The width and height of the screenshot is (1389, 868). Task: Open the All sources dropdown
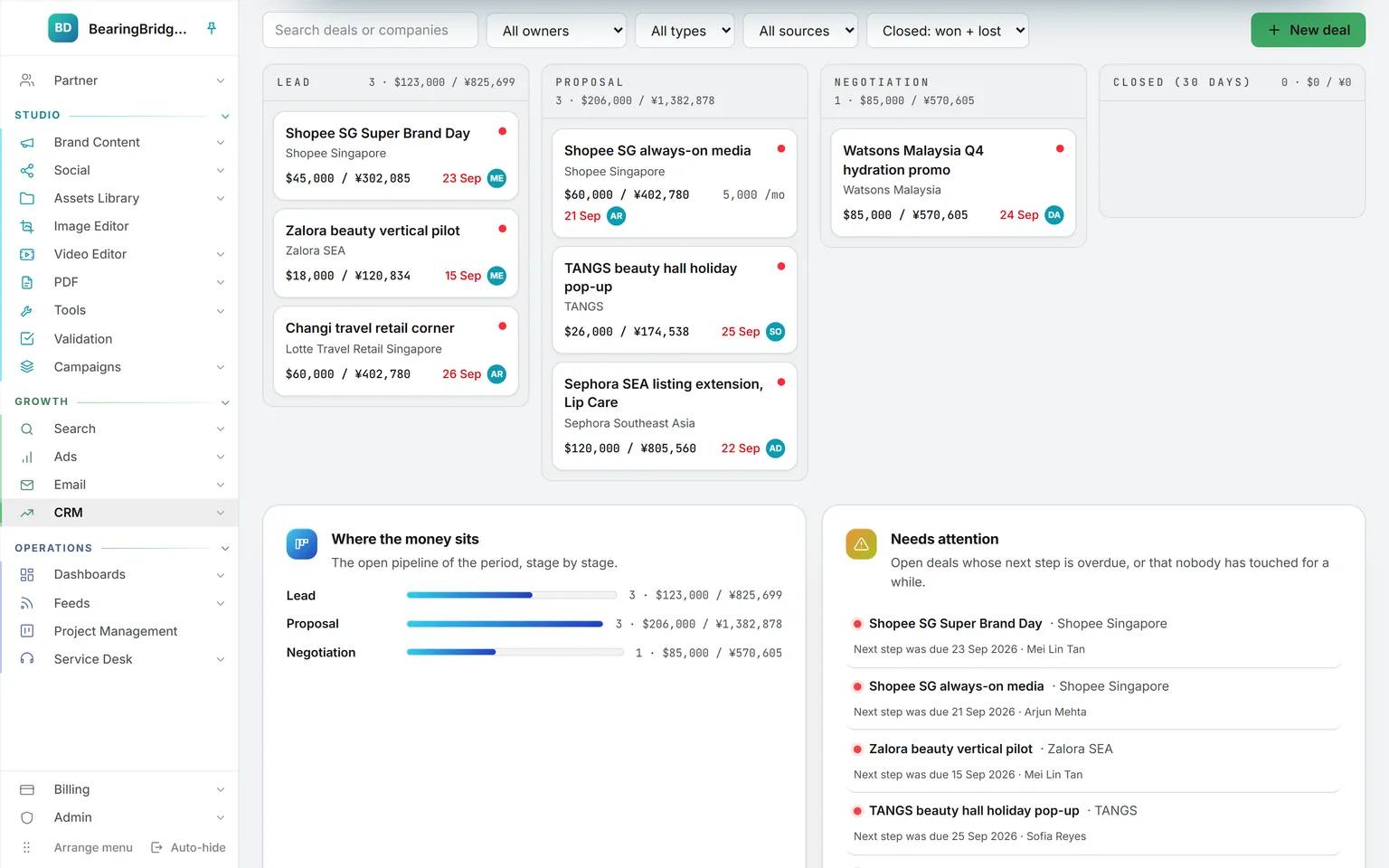[800, 31]
